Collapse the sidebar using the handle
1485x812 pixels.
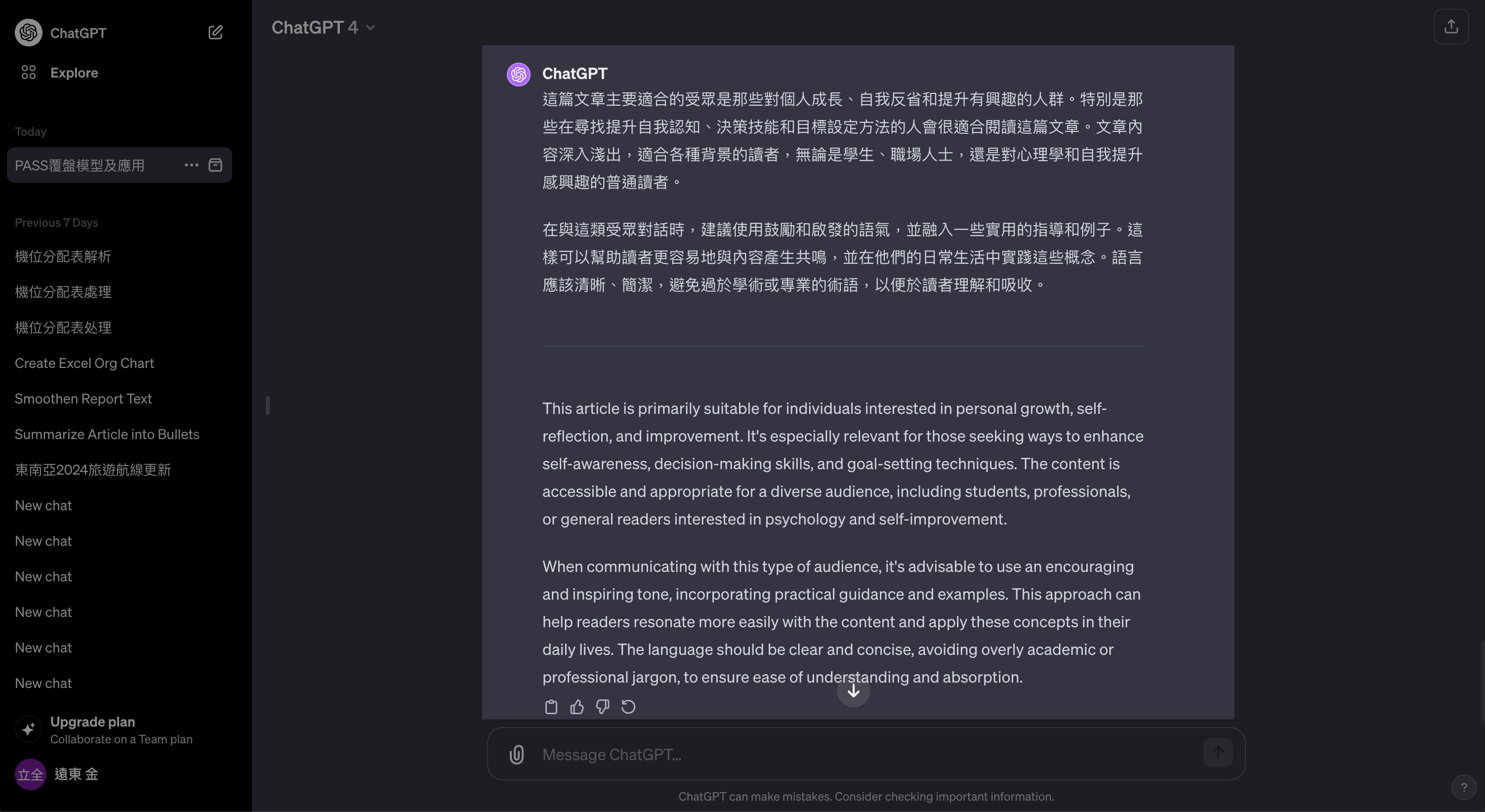point(267,405)
